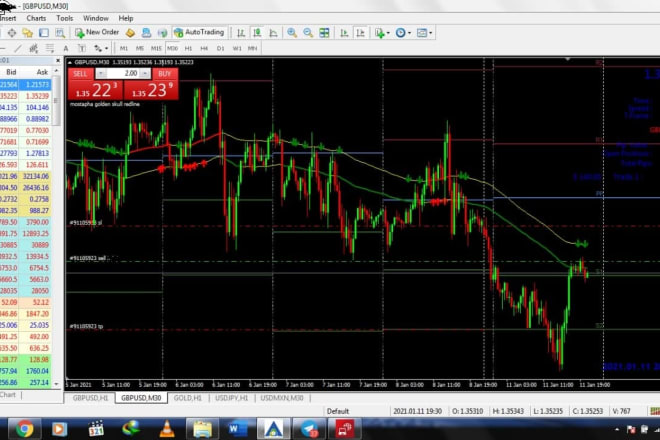Open the Periods clock dropdown
The width and height of the screenshot is (660, 440).
tap(403, 33)
